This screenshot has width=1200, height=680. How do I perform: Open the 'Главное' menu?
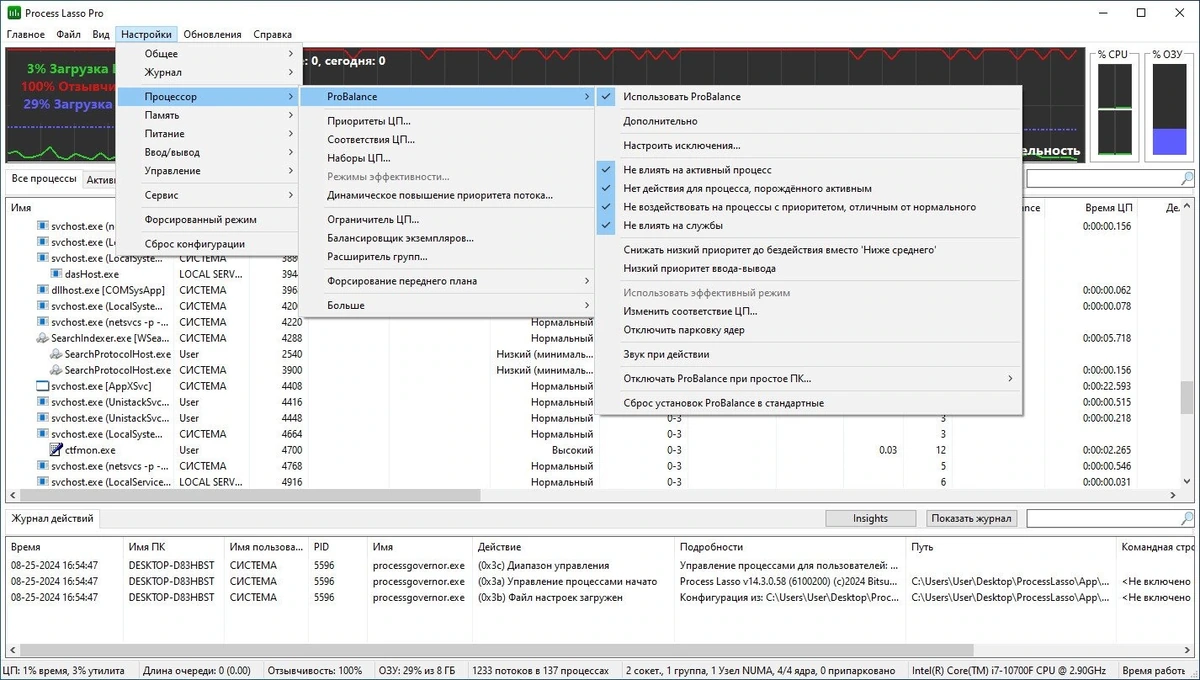26,34
